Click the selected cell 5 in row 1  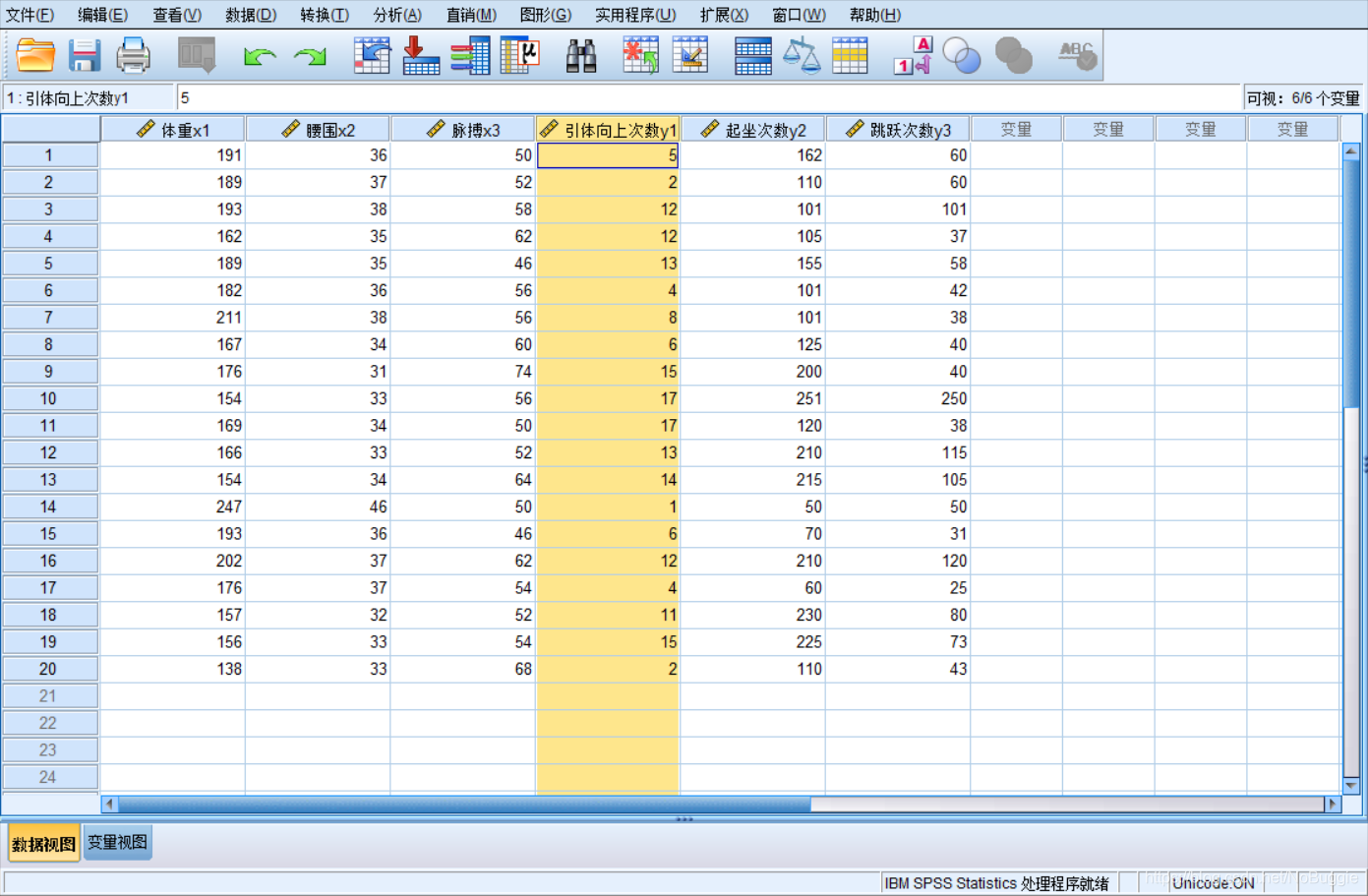(608, 155)
